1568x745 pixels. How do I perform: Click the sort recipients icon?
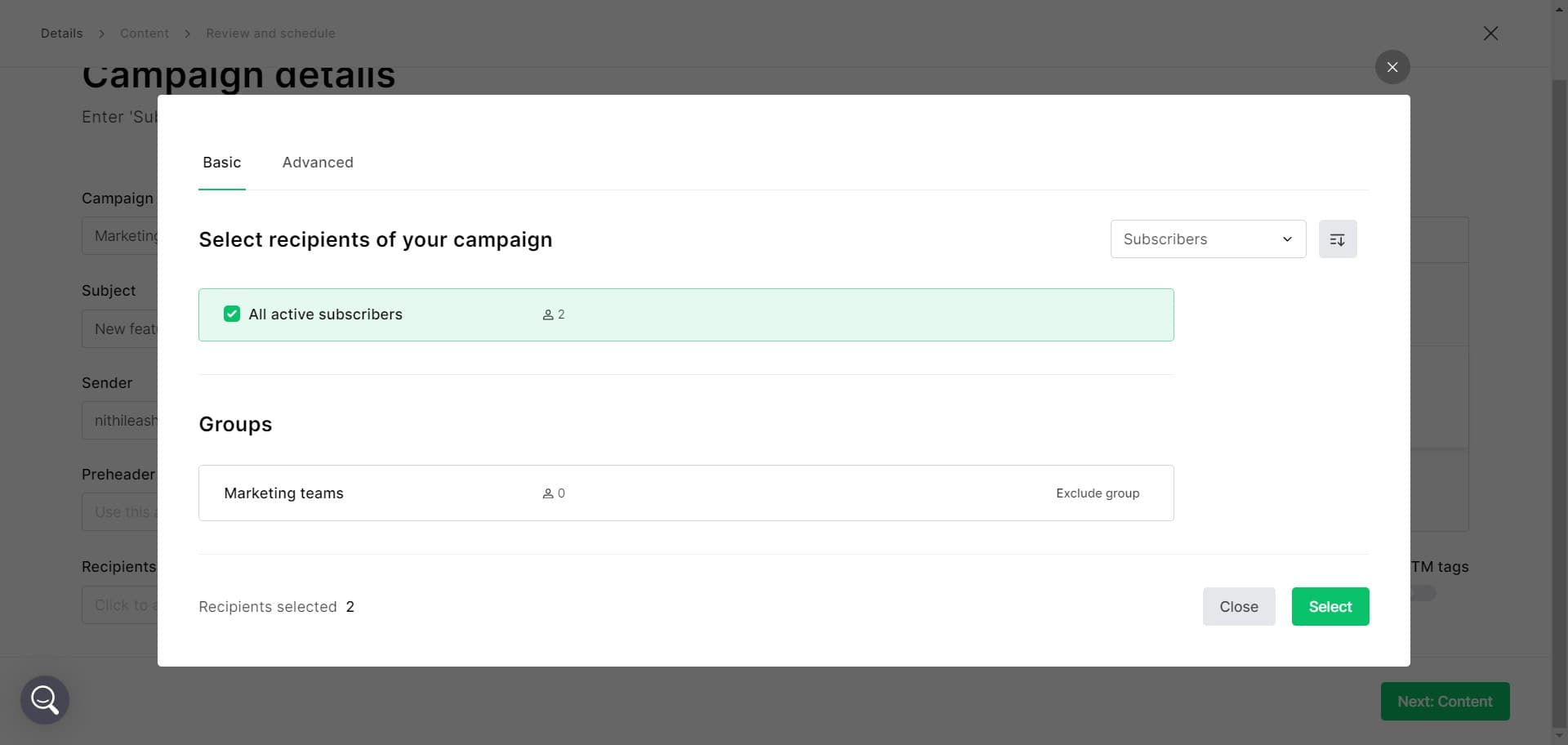click(x=1338, y=239)
